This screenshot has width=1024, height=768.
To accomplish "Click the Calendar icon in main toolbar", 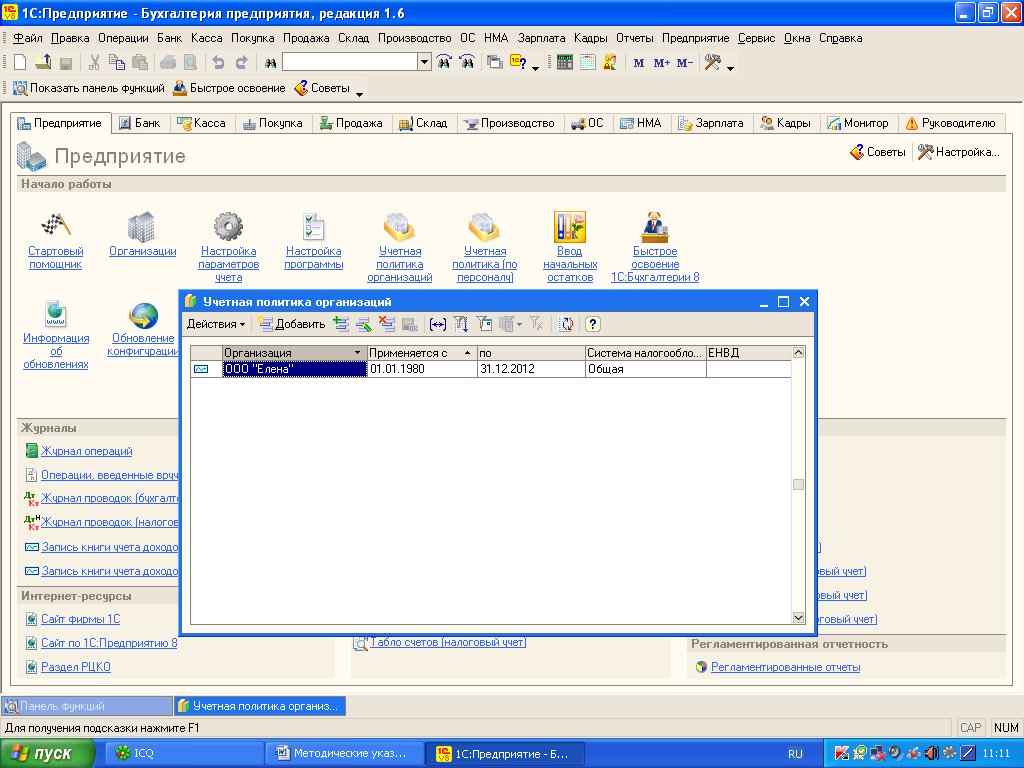I will tap(588, 63).
